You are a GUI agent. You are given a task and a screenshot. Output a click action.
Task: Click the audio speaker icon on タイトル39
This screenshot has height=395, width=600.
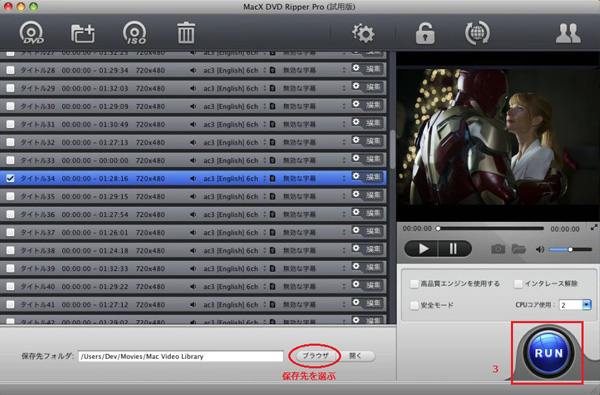point(193,268)
